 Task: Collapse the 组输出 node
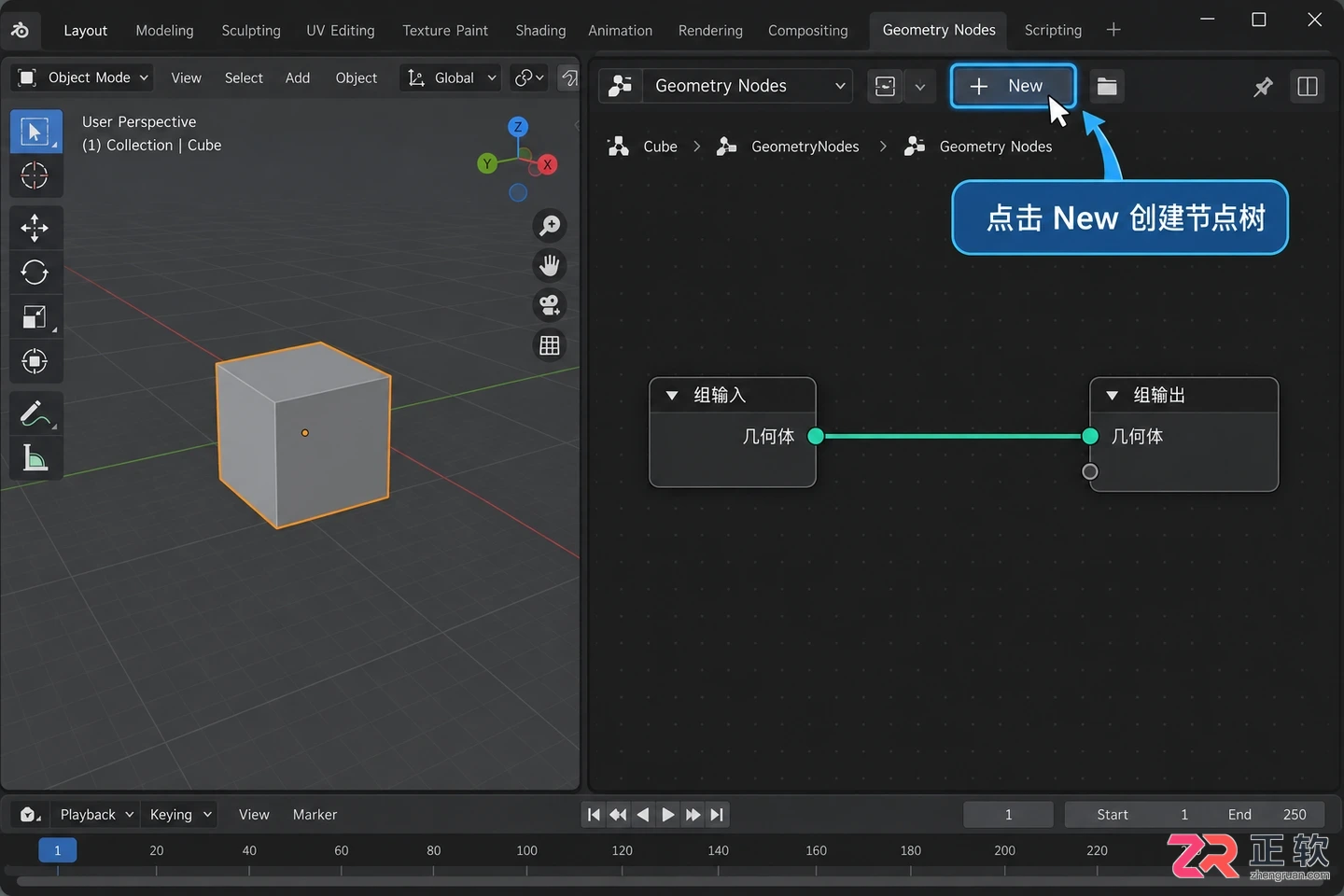1113,396
